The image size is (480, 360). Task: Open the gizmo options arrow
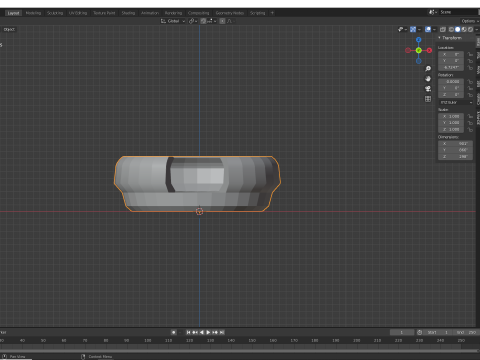[419, 29]
